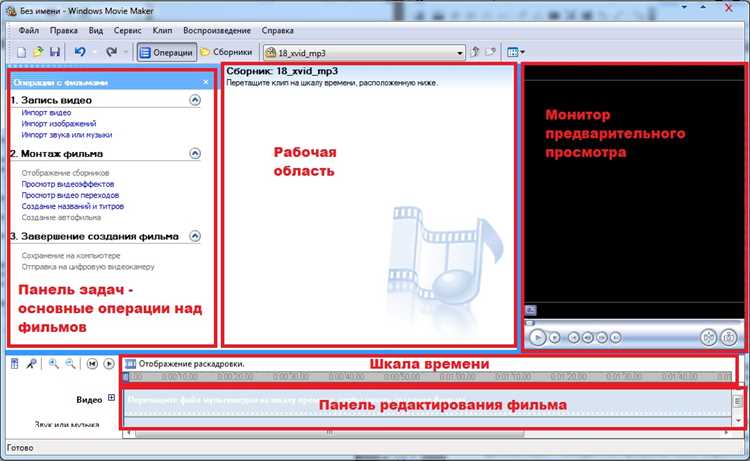
Task: Click the Сохранение на компьютере entry
Action: point(71,256)
